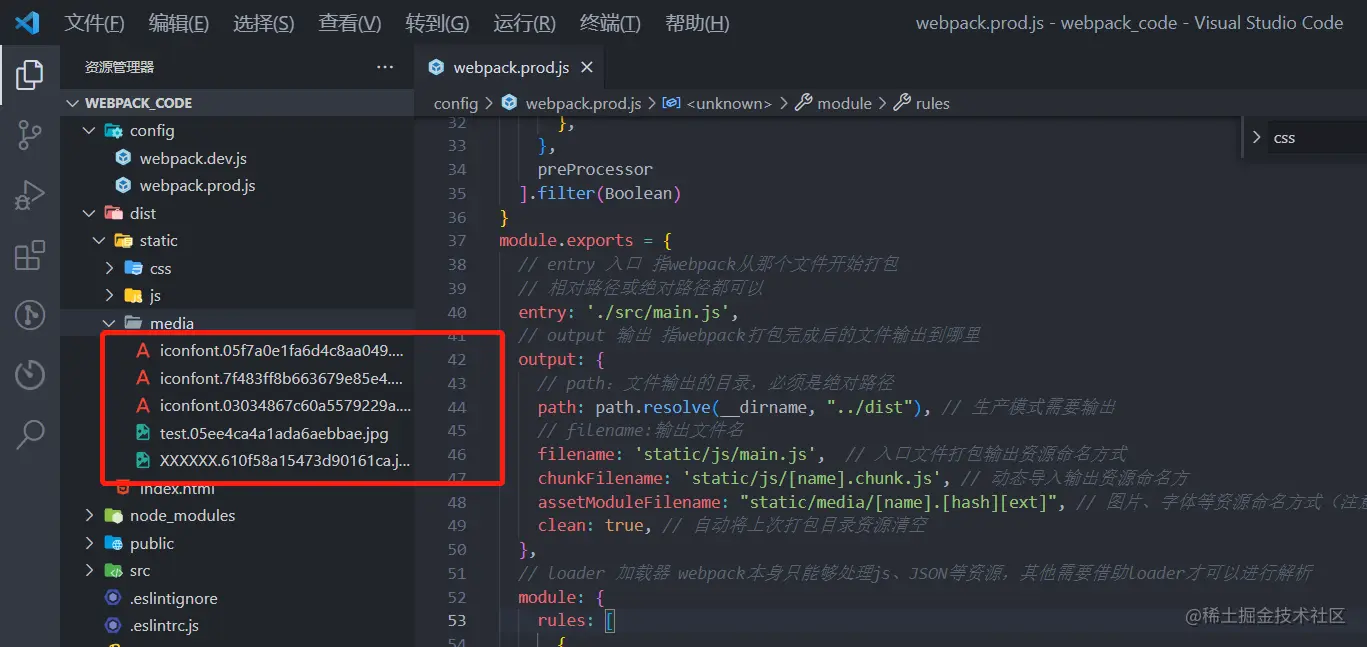Click config in the breadcrumb
The width and height of the screenshot is (1367, 647).
tap(456, 103)
